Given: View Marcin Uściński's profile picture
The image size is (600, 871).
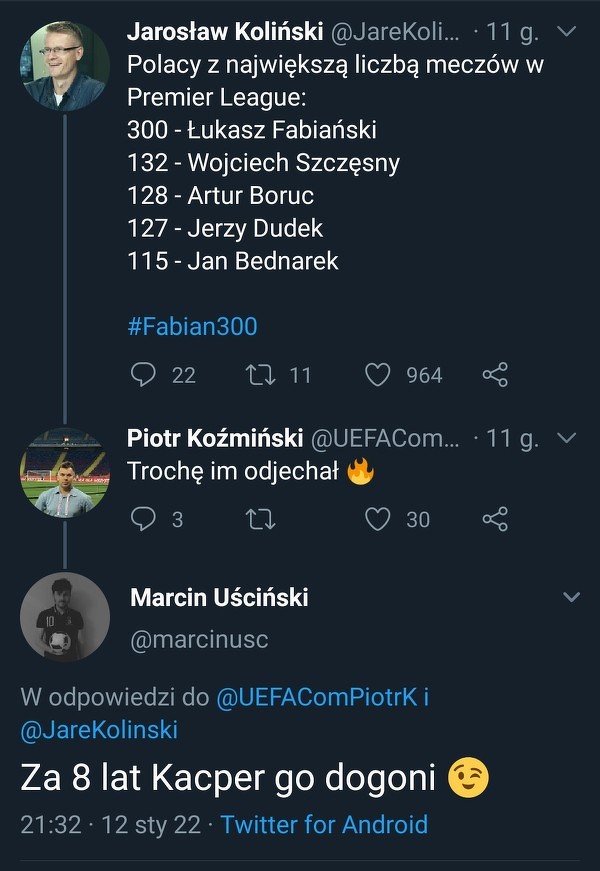Looking at the screenshot, I should 64,616.
